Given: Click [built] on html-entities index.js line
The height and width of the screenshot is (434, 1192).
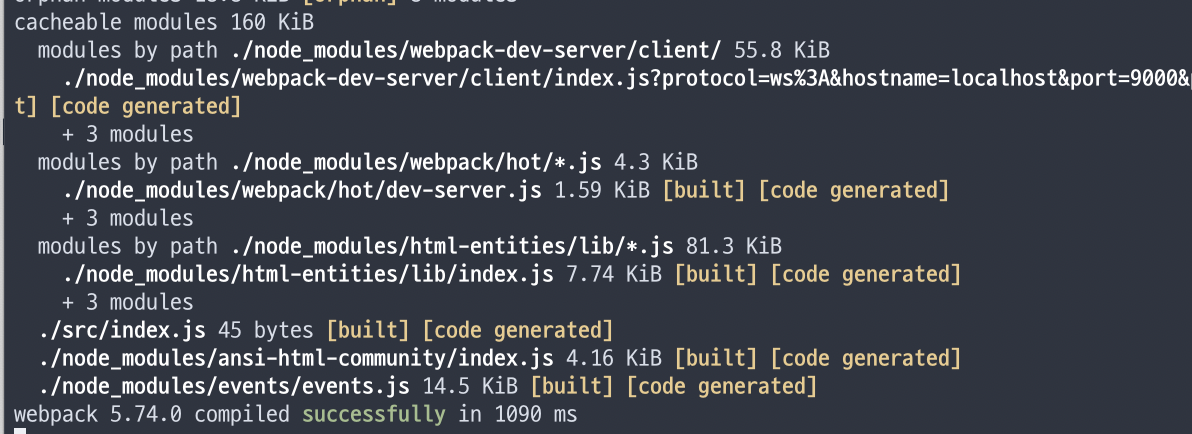Looking at the screenshot, I should pyautogui.click(x=716, y=274).
